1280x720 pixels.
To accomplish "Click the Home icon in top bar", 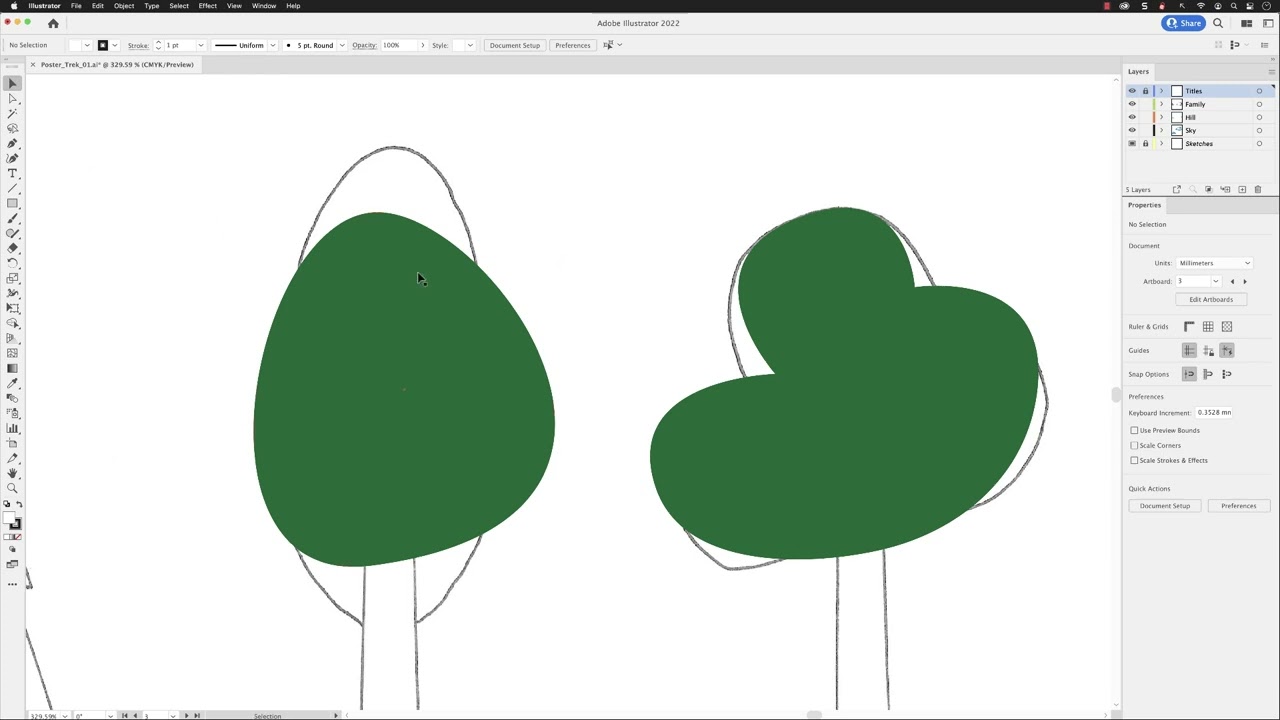I will [x=53, y=23].
